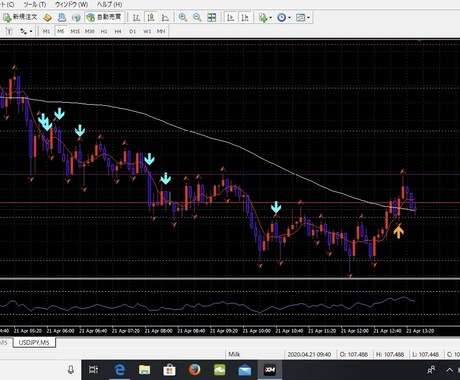Click the globe icon in the toolbar
This screenshot has height=380, width=460.
[x=76, y=17]
